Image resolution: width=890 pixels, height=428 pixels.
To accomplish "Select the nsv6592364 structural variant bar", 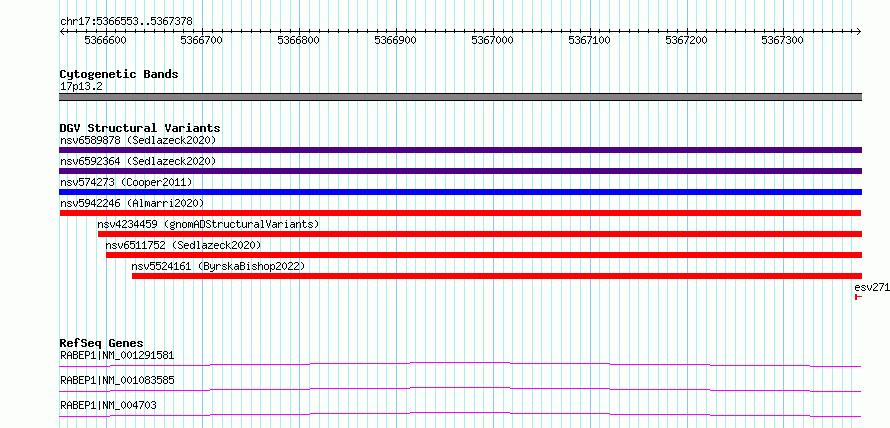I will [x=460, y=171].
